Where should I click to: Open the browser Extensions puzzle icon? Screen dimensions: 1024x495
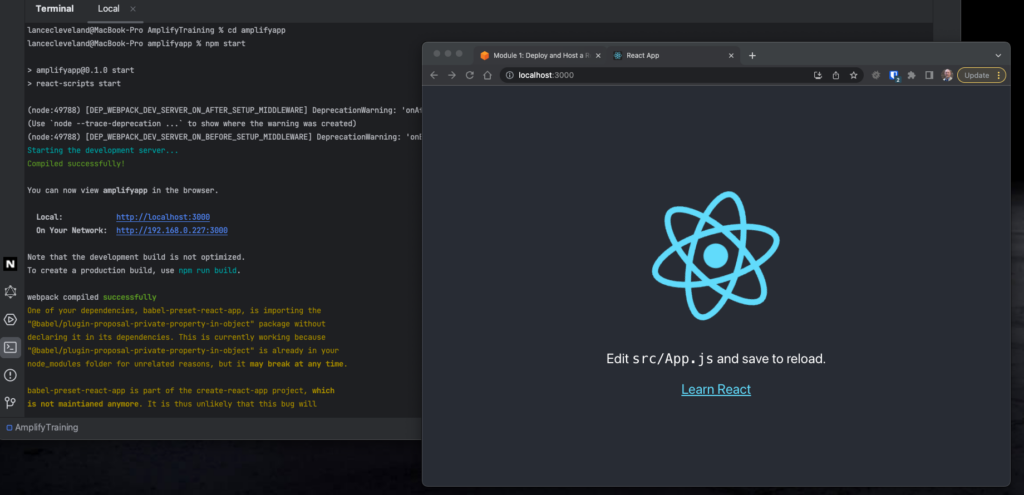click(x=911, y=75)
